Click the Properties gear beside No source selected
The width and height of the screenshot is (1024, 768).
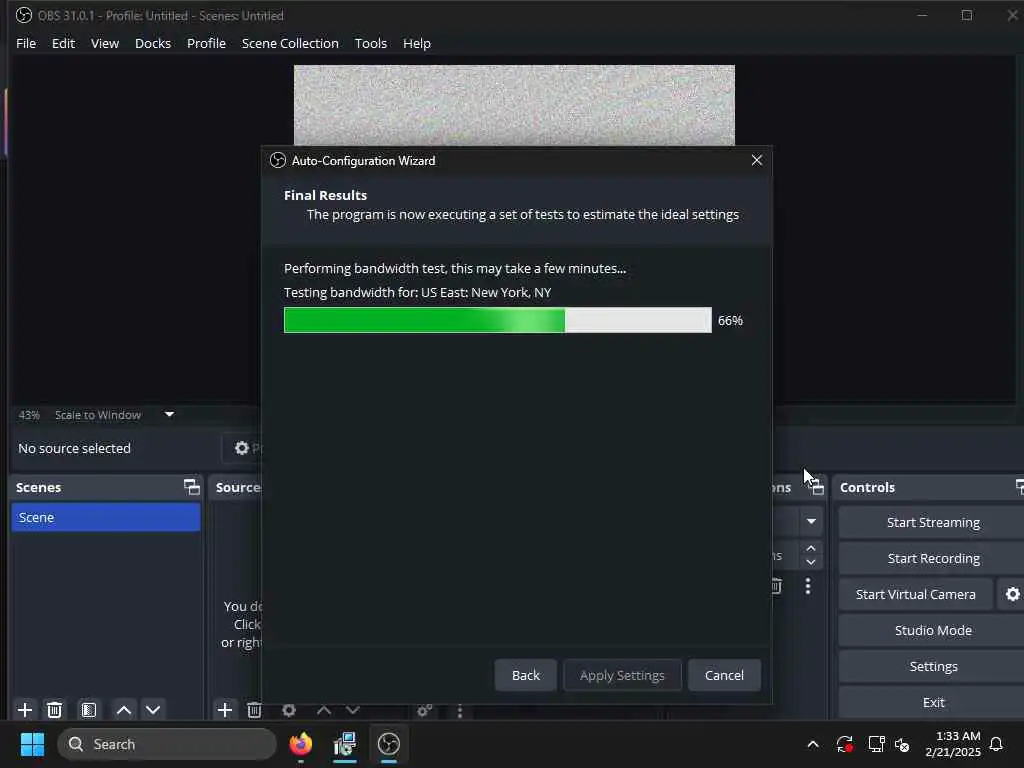(242, 448)
